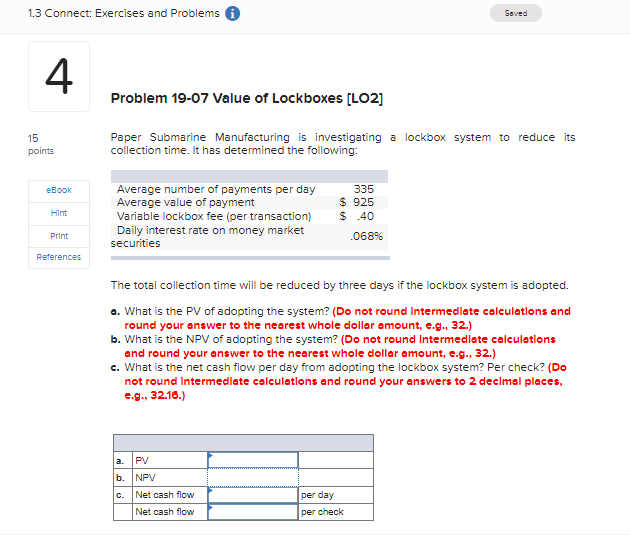Click the 'per check' unit cell
The height and width of the screenshot is (536, 630).
336,512
